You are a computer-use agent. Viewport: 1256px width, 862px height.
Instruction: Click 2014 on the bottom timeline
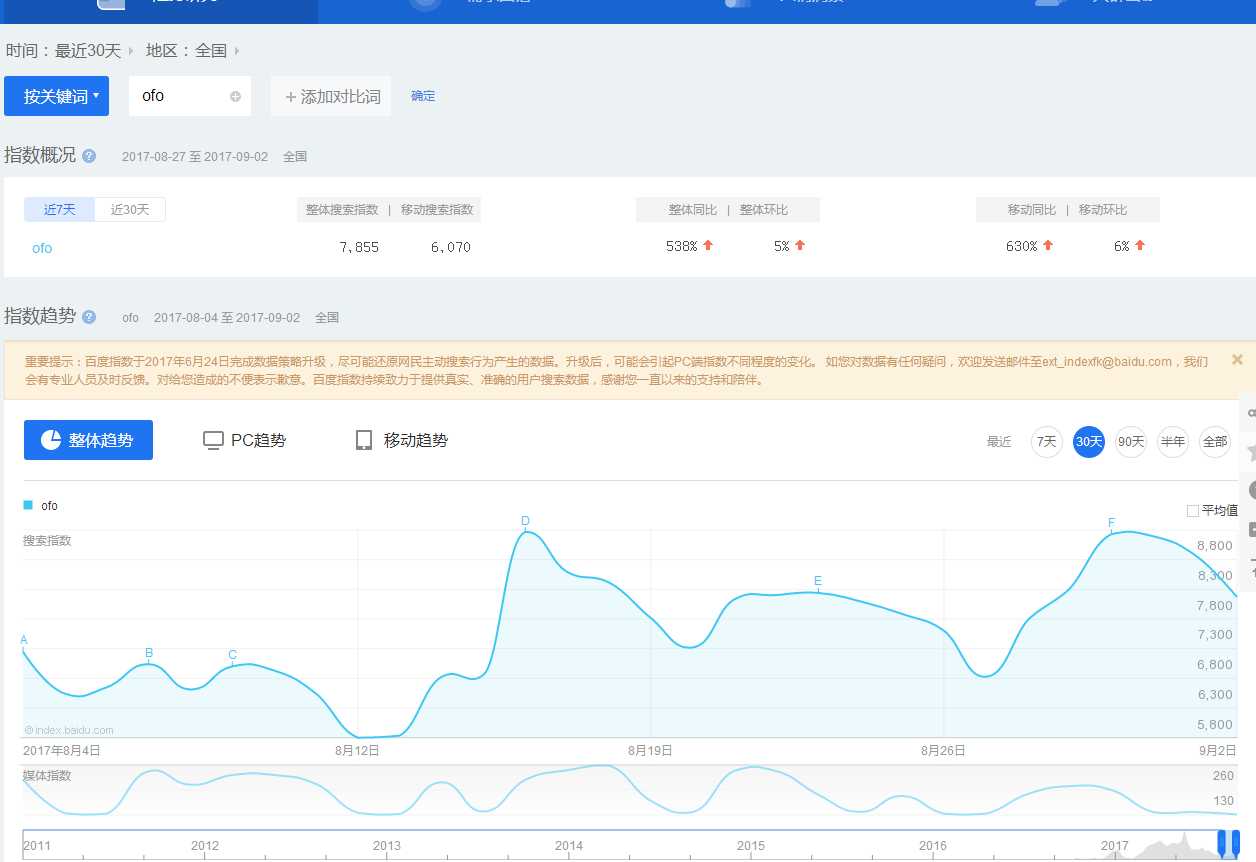(568, 846)
